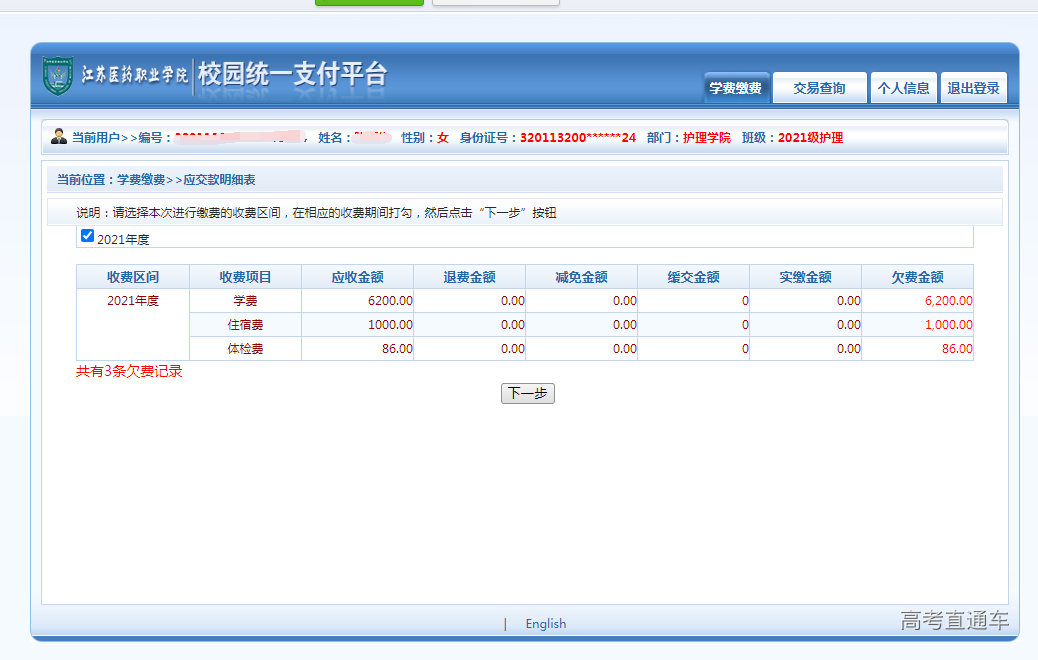Click the Jiangsu college shield logo
The image size is (1038, 660).
pos(58,76)
